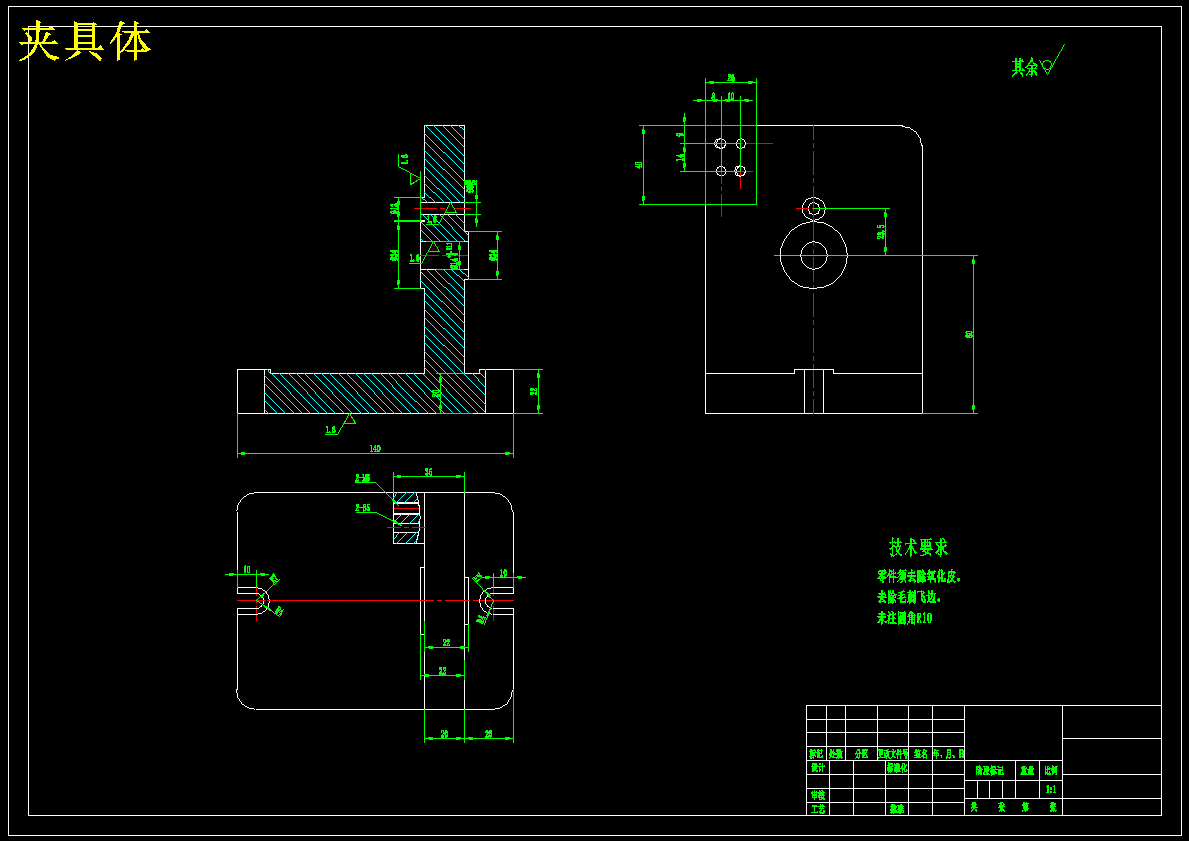Viewport: 1189px width, 841px height.
Task: Click the '1:1' scale value
Action: (x=1051, y=789)
